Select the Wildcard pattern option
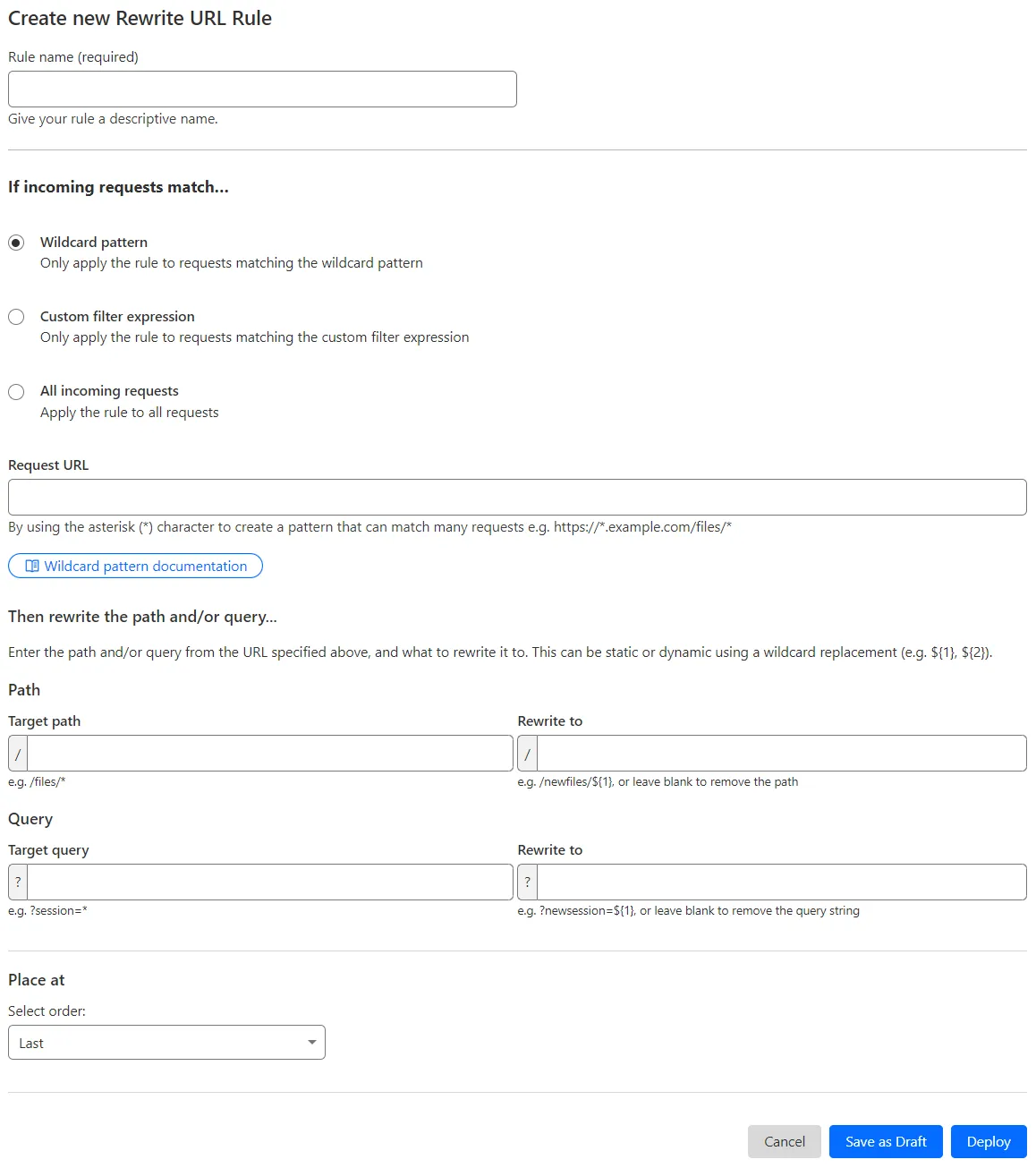 [x=16, y=242]
